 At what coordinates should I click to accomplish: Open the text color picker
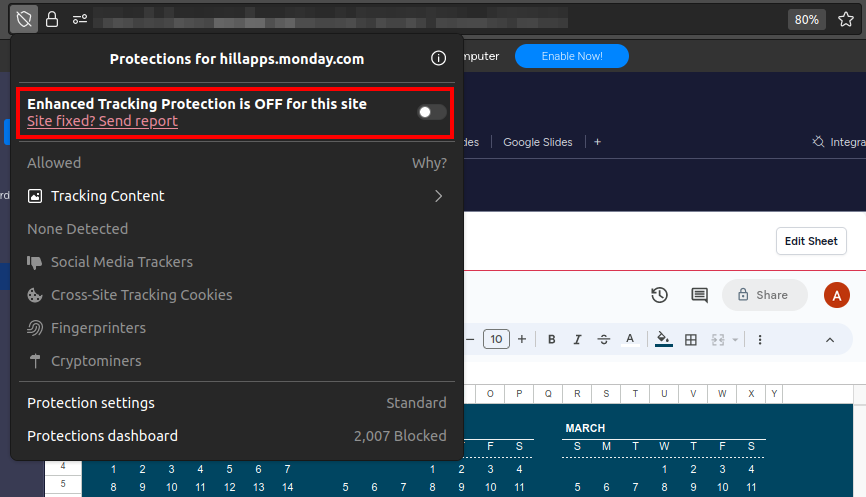click(630, 340)
